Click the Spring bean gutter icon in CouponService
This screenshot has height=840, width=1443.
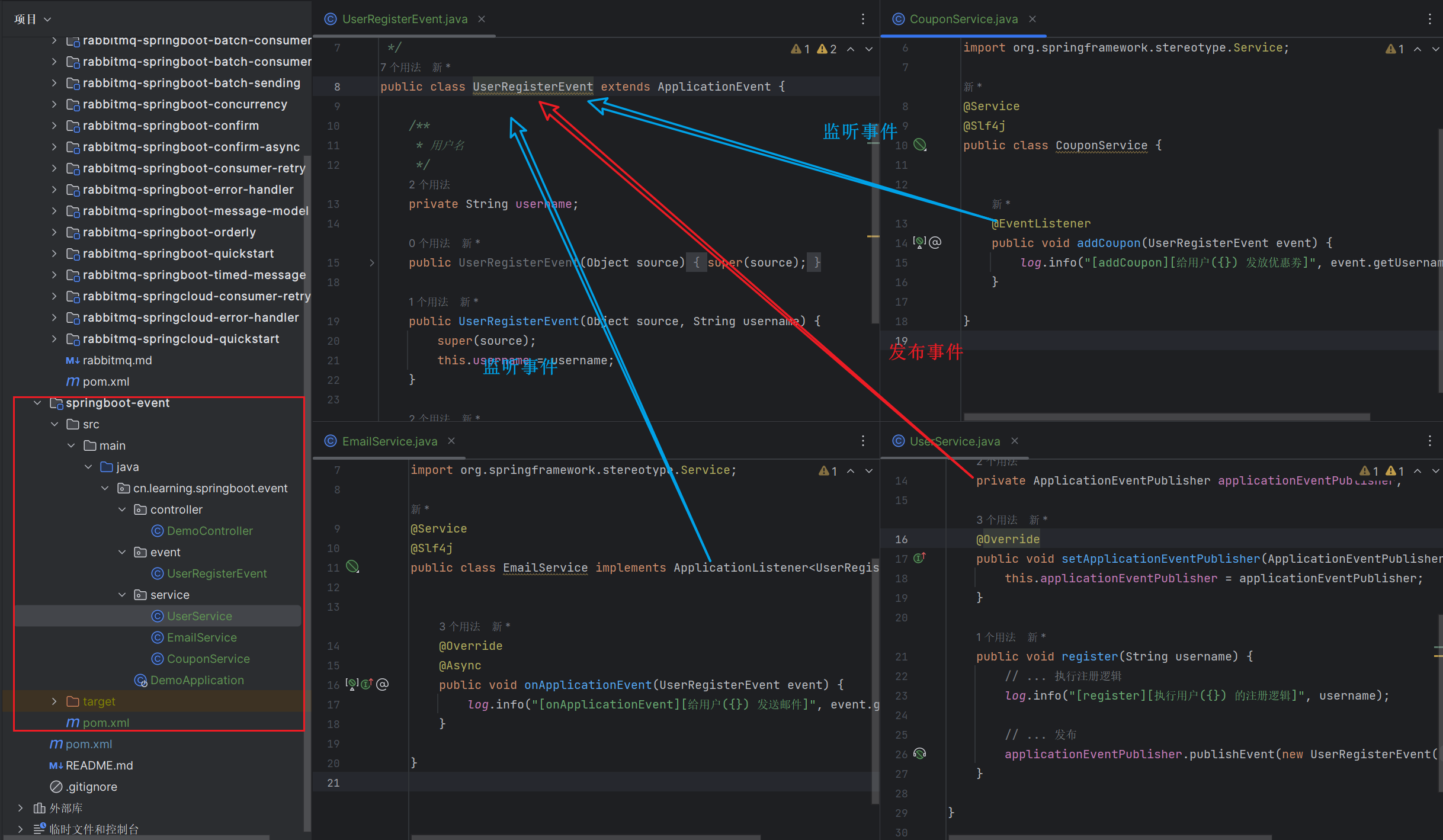click(x=920, y=145)
